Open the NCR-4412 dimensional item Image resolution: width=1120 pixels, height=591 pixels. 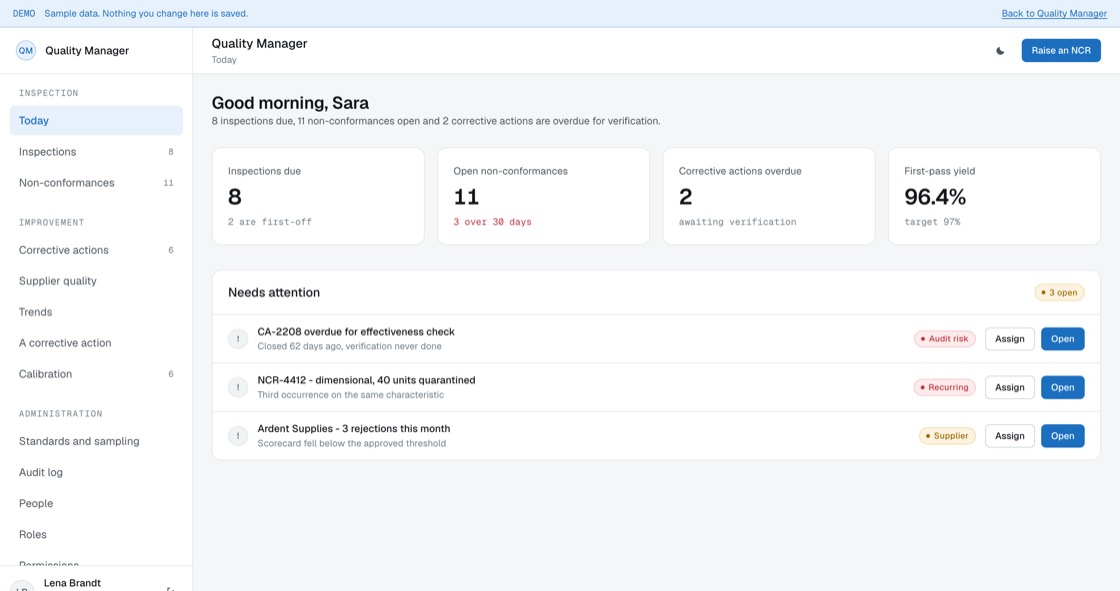pyautogui.click(x=1062, y=387)
